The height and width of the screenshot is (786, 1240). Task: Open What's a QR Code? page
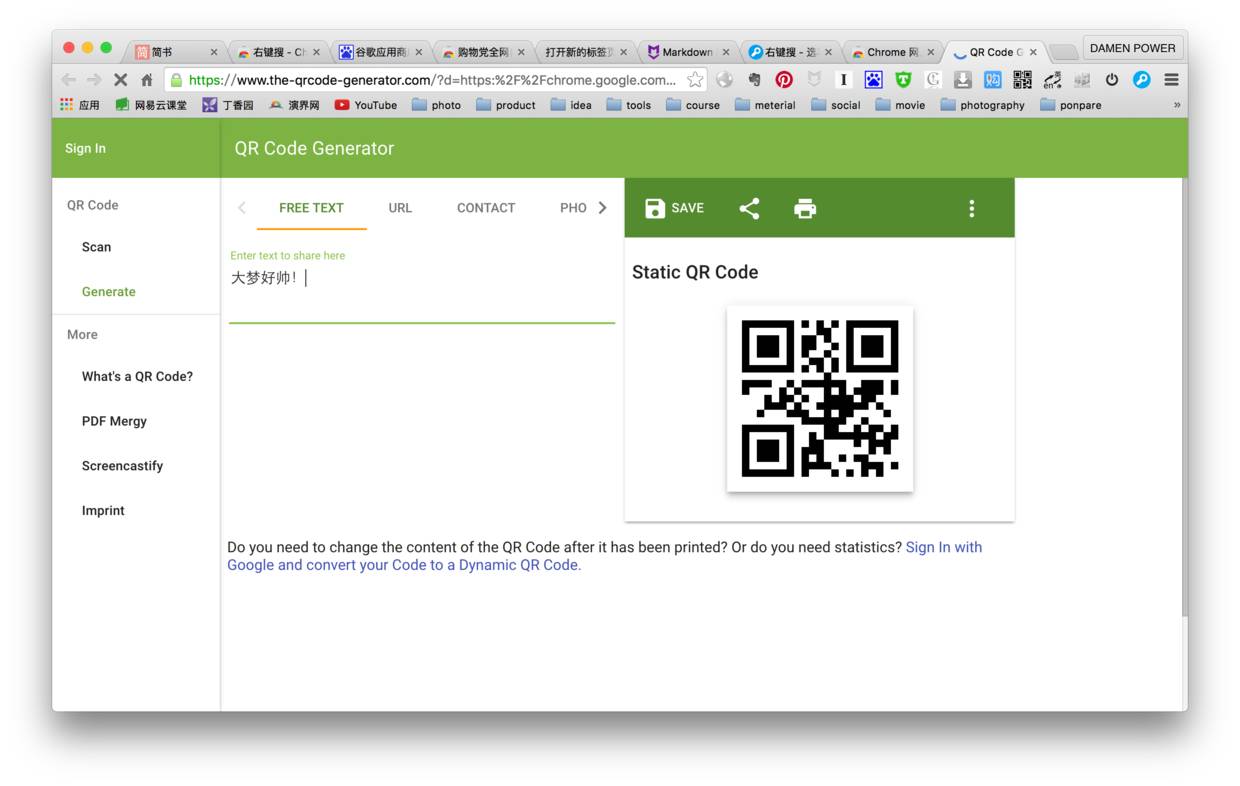(137, 377)
